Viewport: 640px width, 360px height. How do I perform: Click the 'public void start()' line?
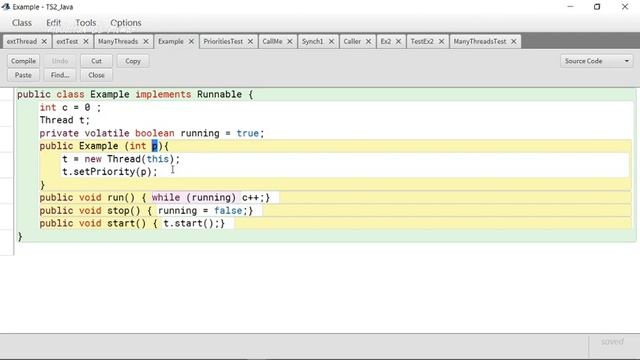point(132,223)
